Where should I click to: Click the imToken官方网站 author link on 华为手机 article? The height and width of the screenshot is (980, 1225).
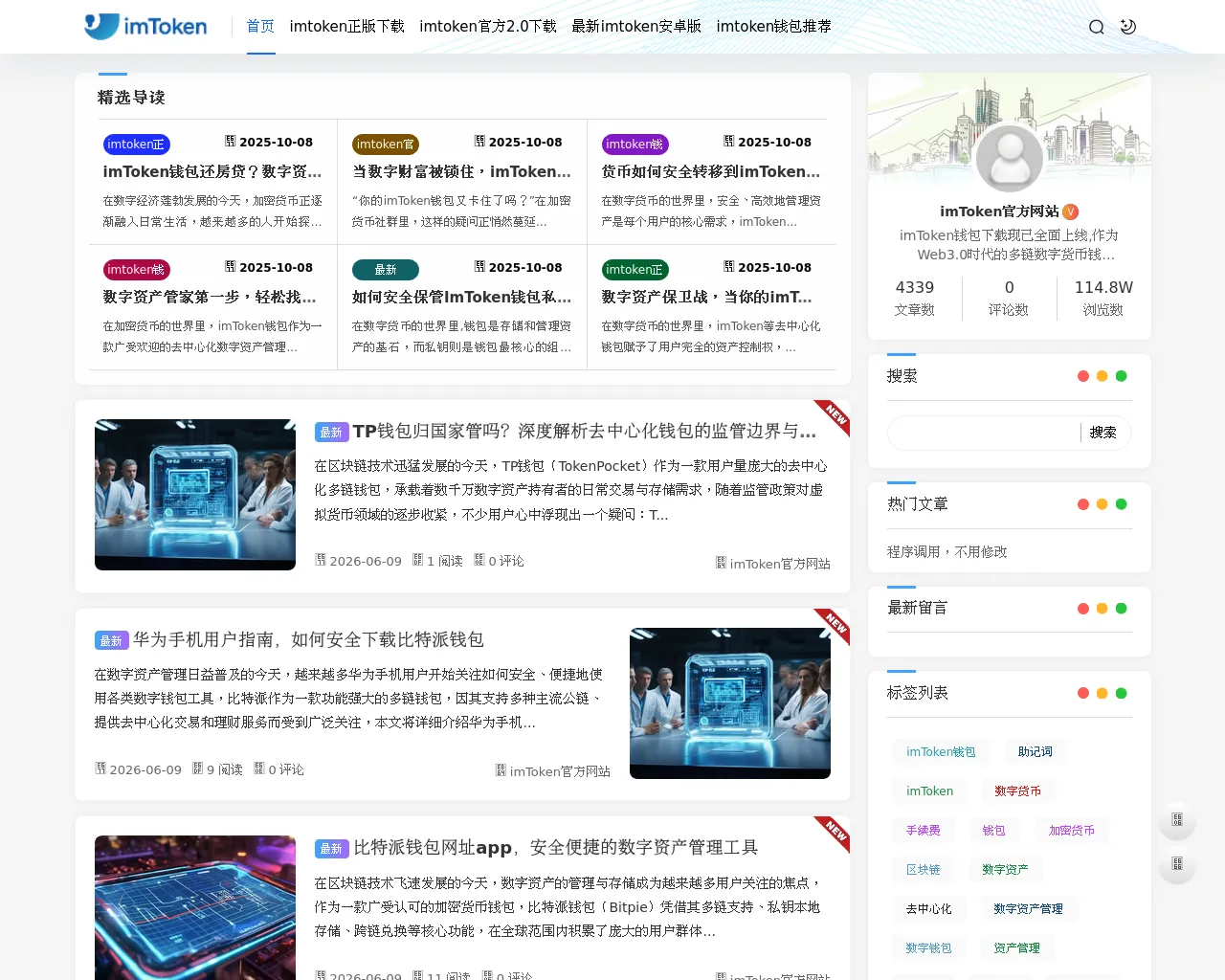pos(560,771)
